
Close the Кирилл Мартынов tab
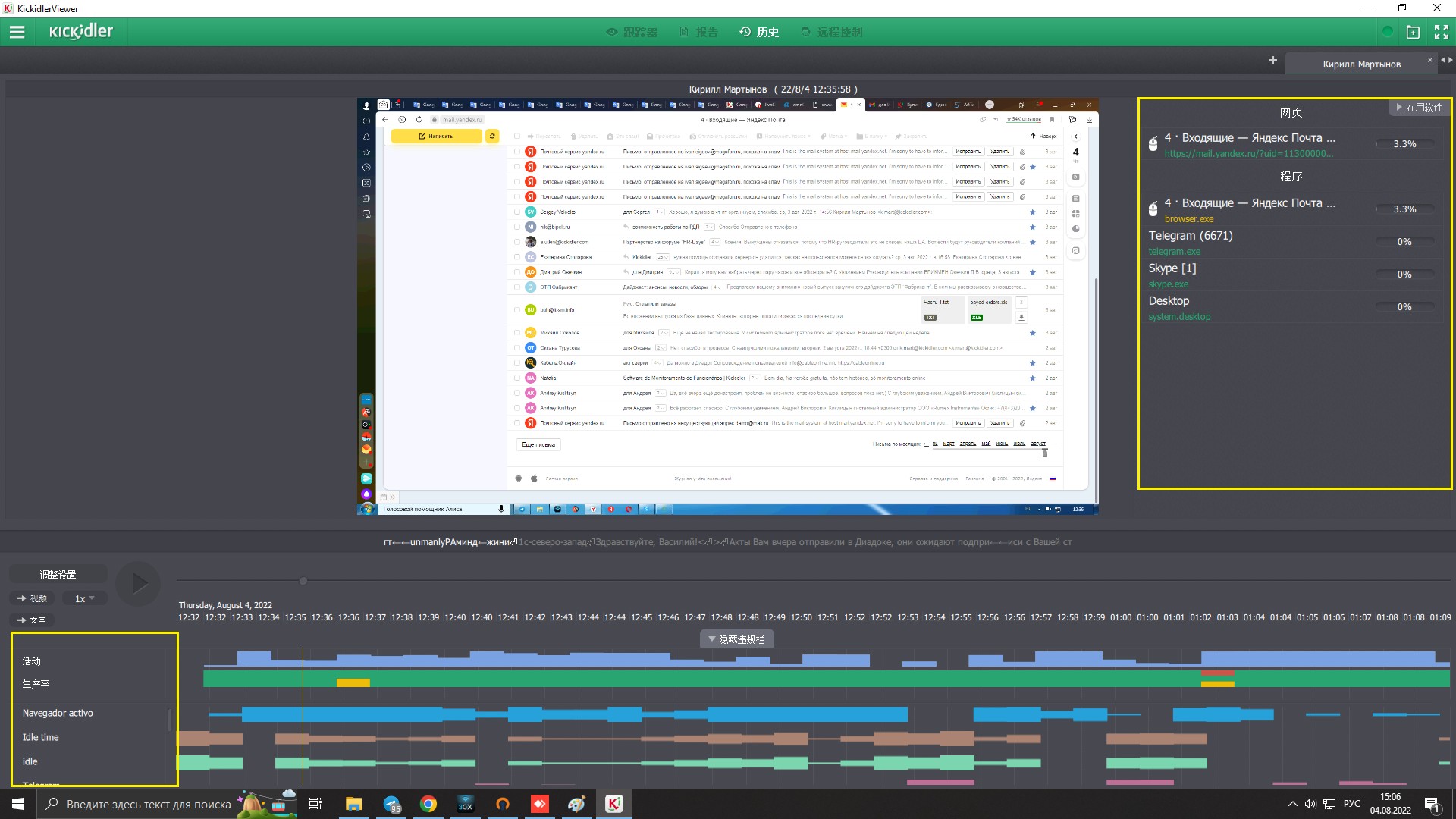click(1430, 60)
